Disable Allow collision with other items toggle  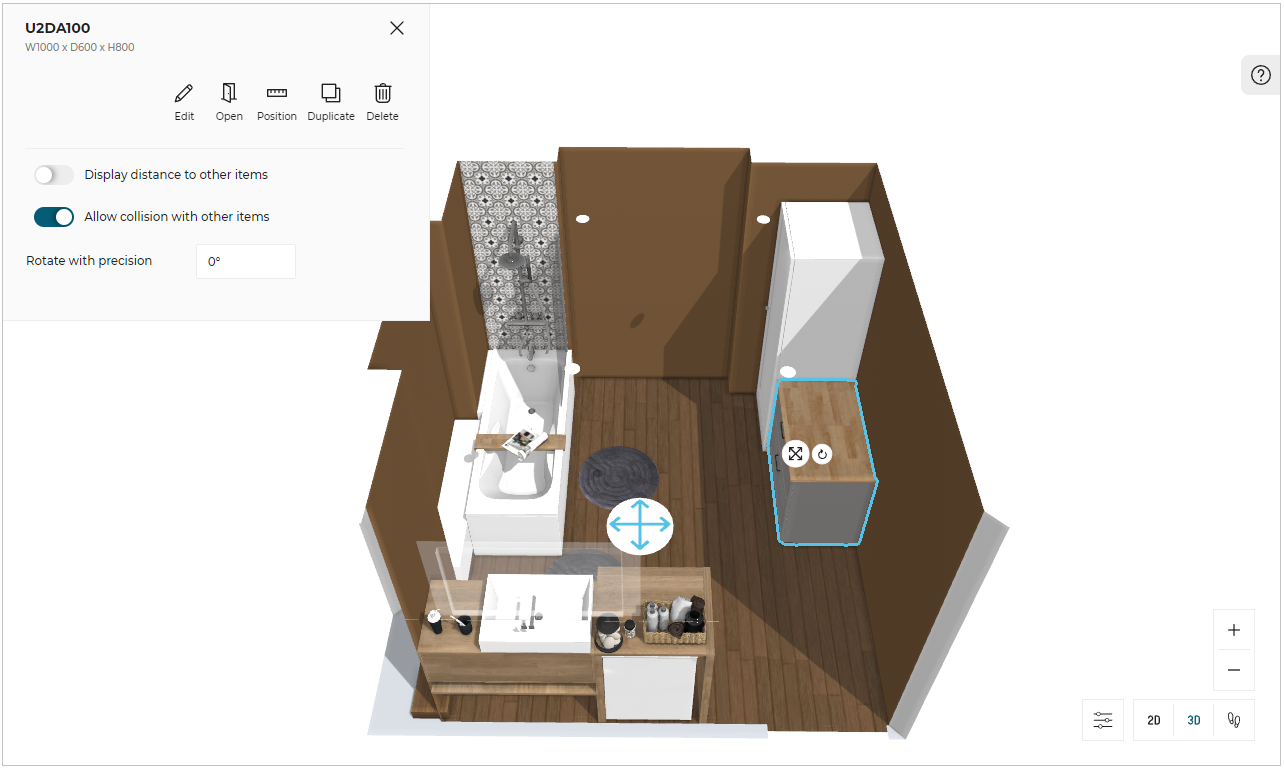coord(54,217)
